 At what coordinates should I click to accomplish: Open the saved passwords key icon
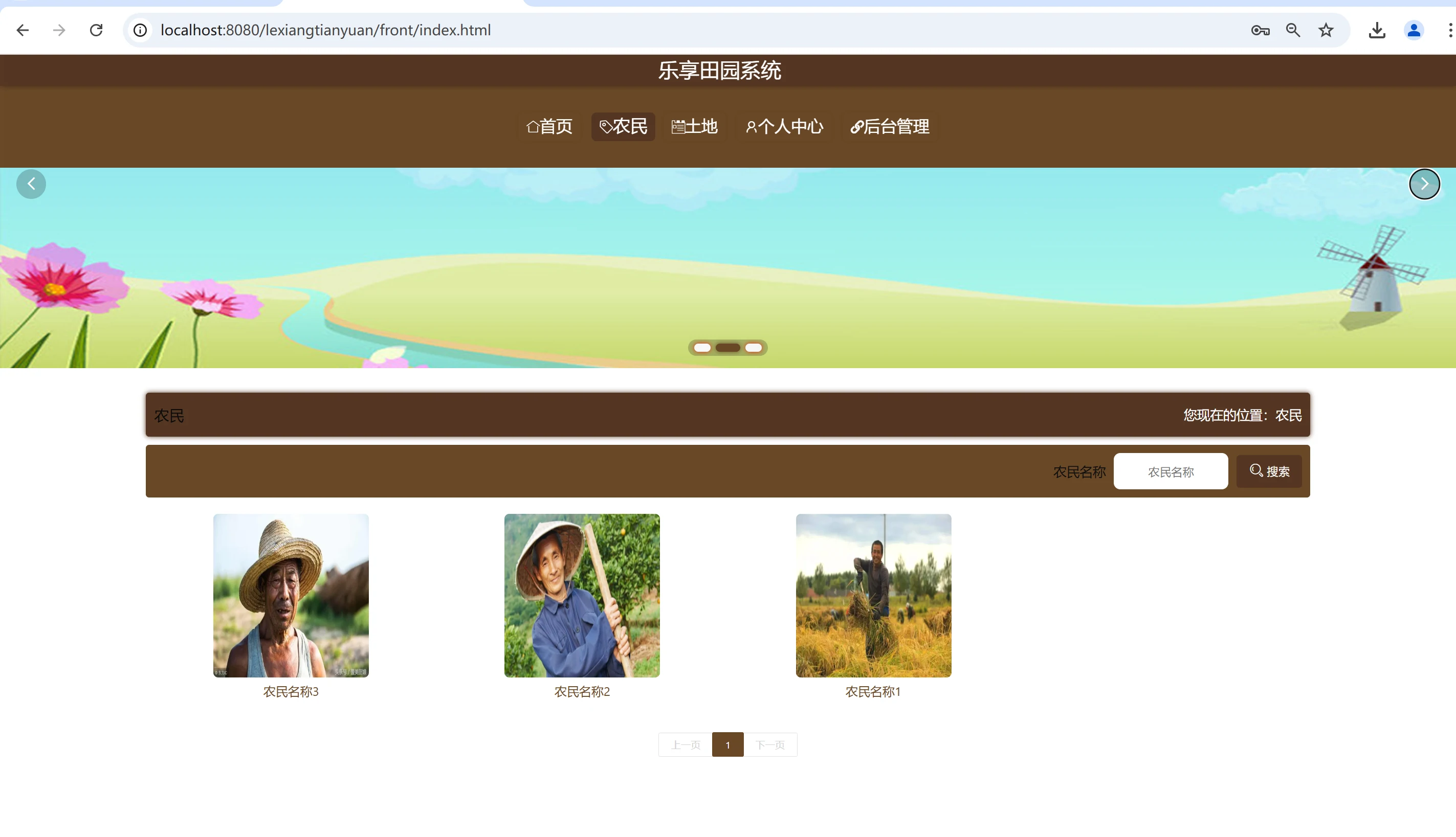(1260, 30)
